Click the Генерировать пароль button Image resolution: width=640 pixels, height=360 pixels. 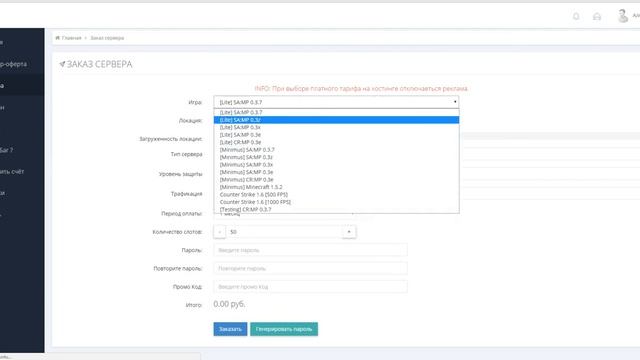tap(284, 329)
